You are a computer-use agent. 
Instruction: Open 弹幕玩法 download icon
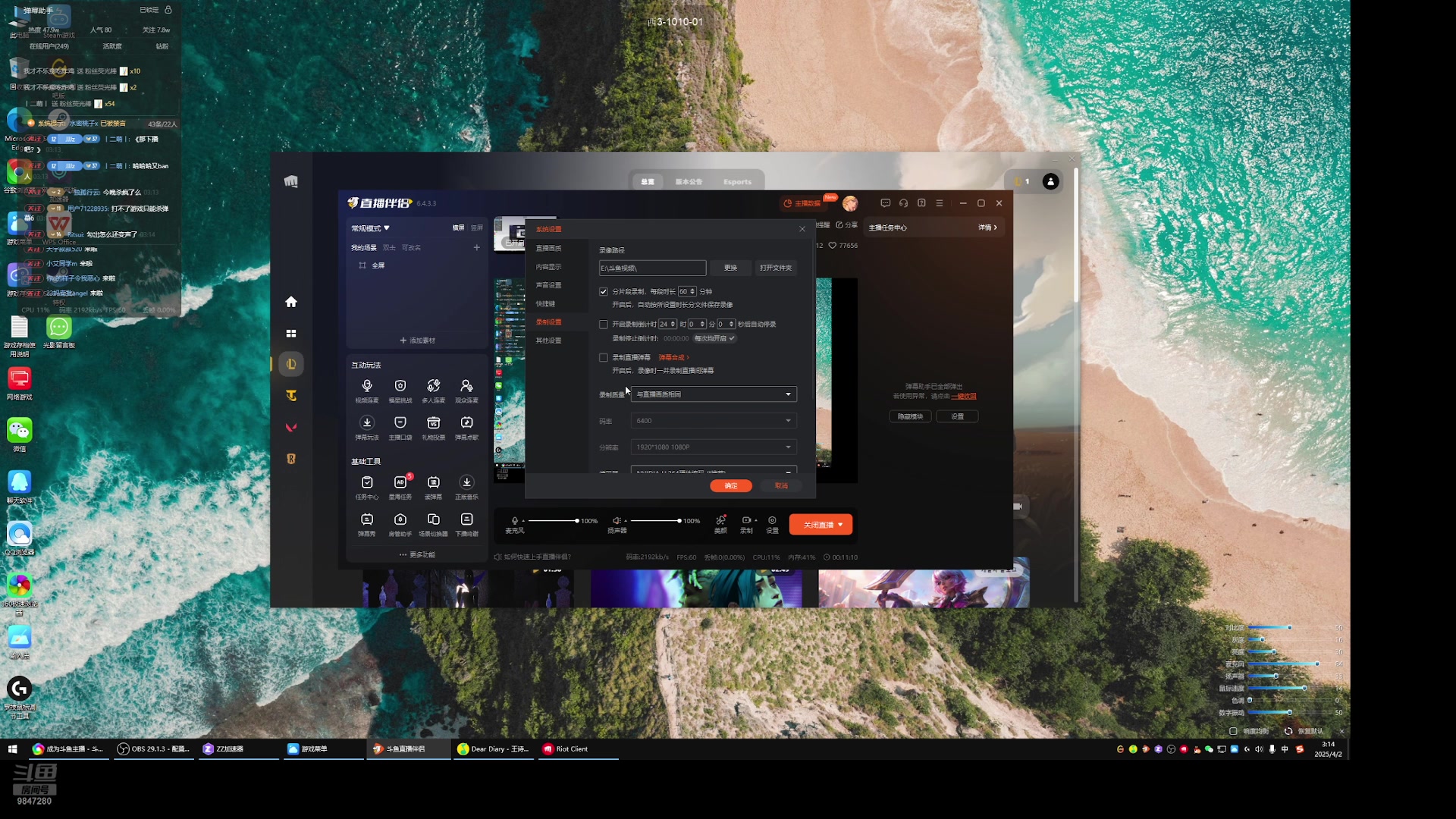pyautogui.click(x=367, y=422)
